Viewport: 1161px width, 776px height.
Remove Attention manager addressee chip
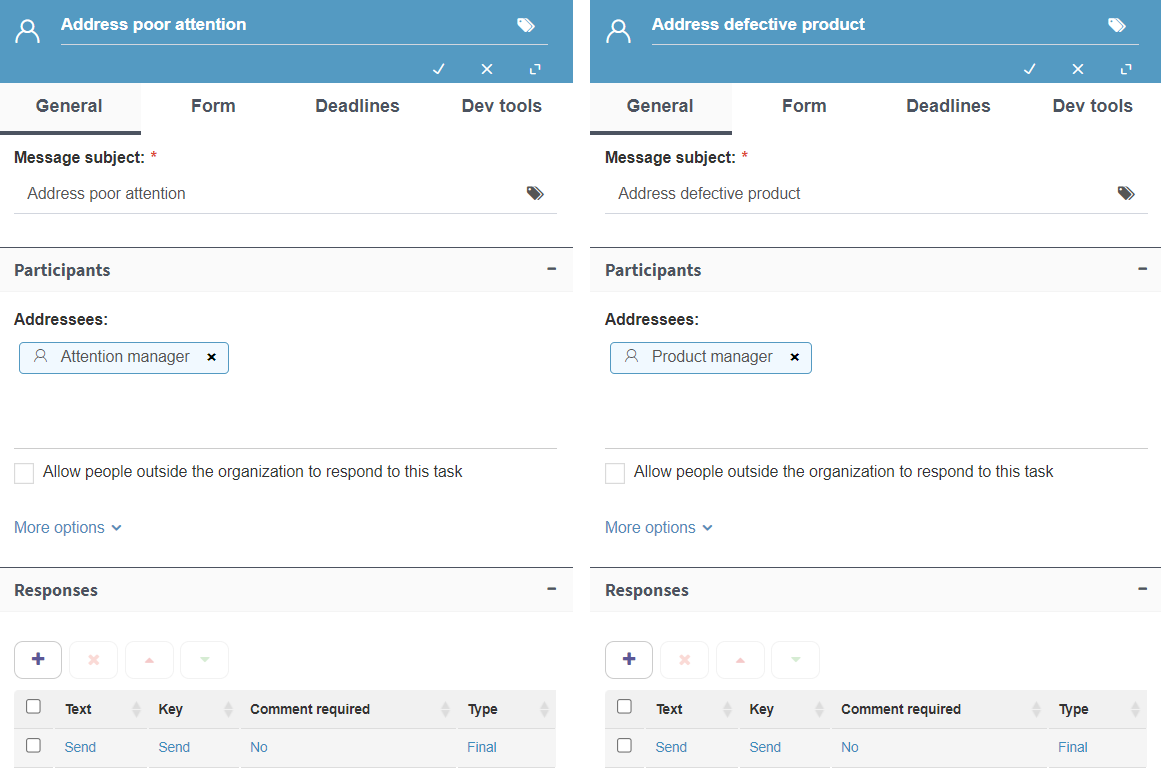[x=212, y=357]
